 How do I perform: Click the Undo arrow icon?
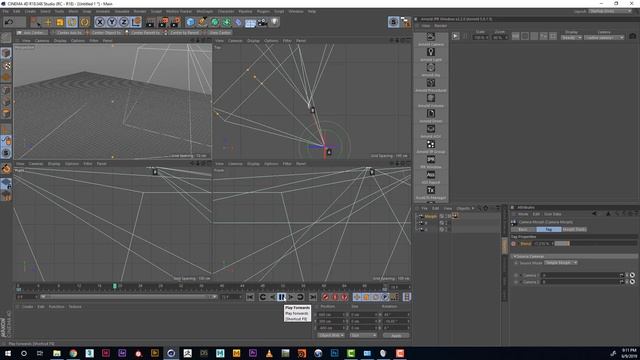[x=9, y=22]
